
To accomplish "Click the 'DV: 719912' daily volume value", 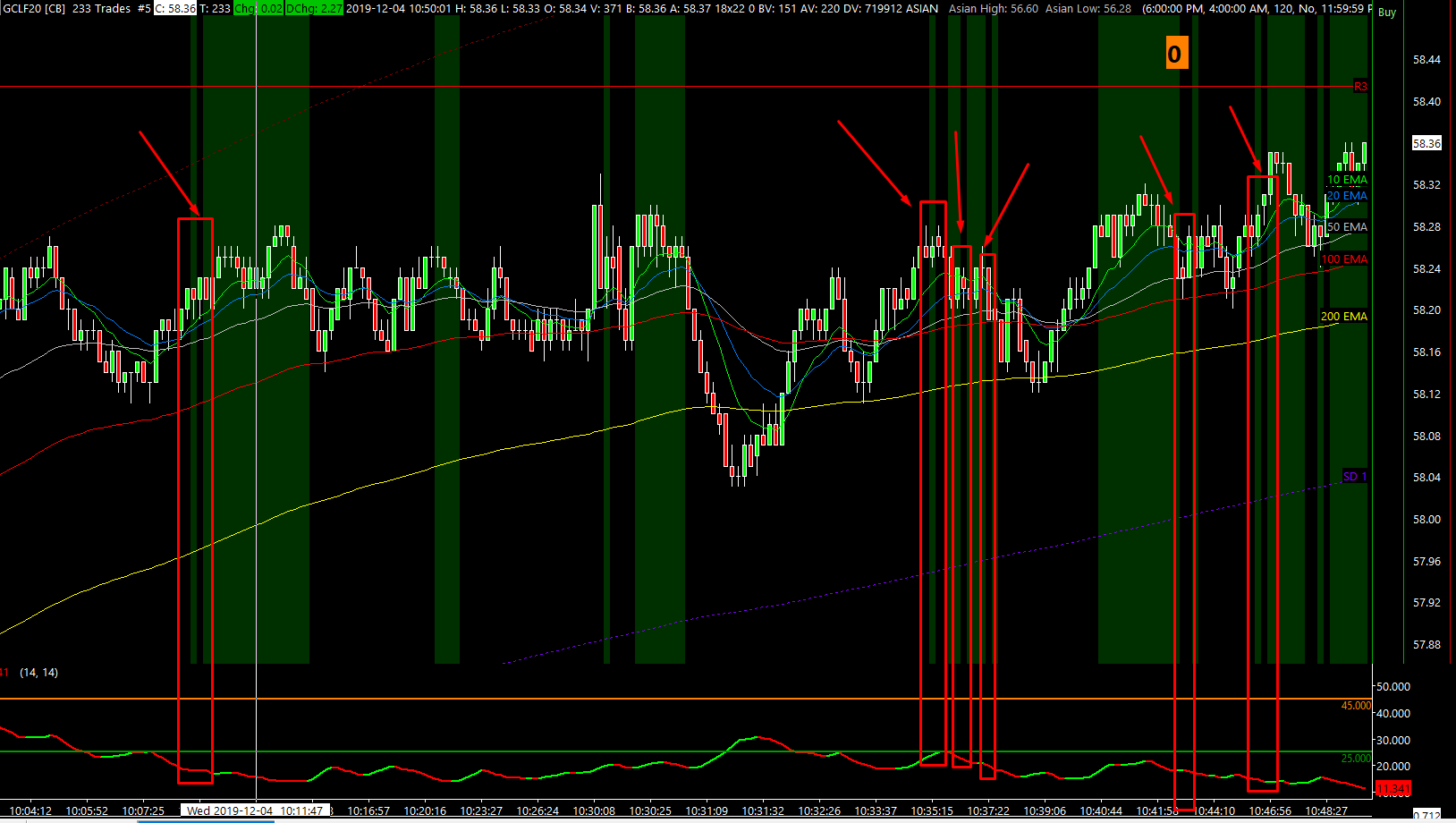I will 873,8.
